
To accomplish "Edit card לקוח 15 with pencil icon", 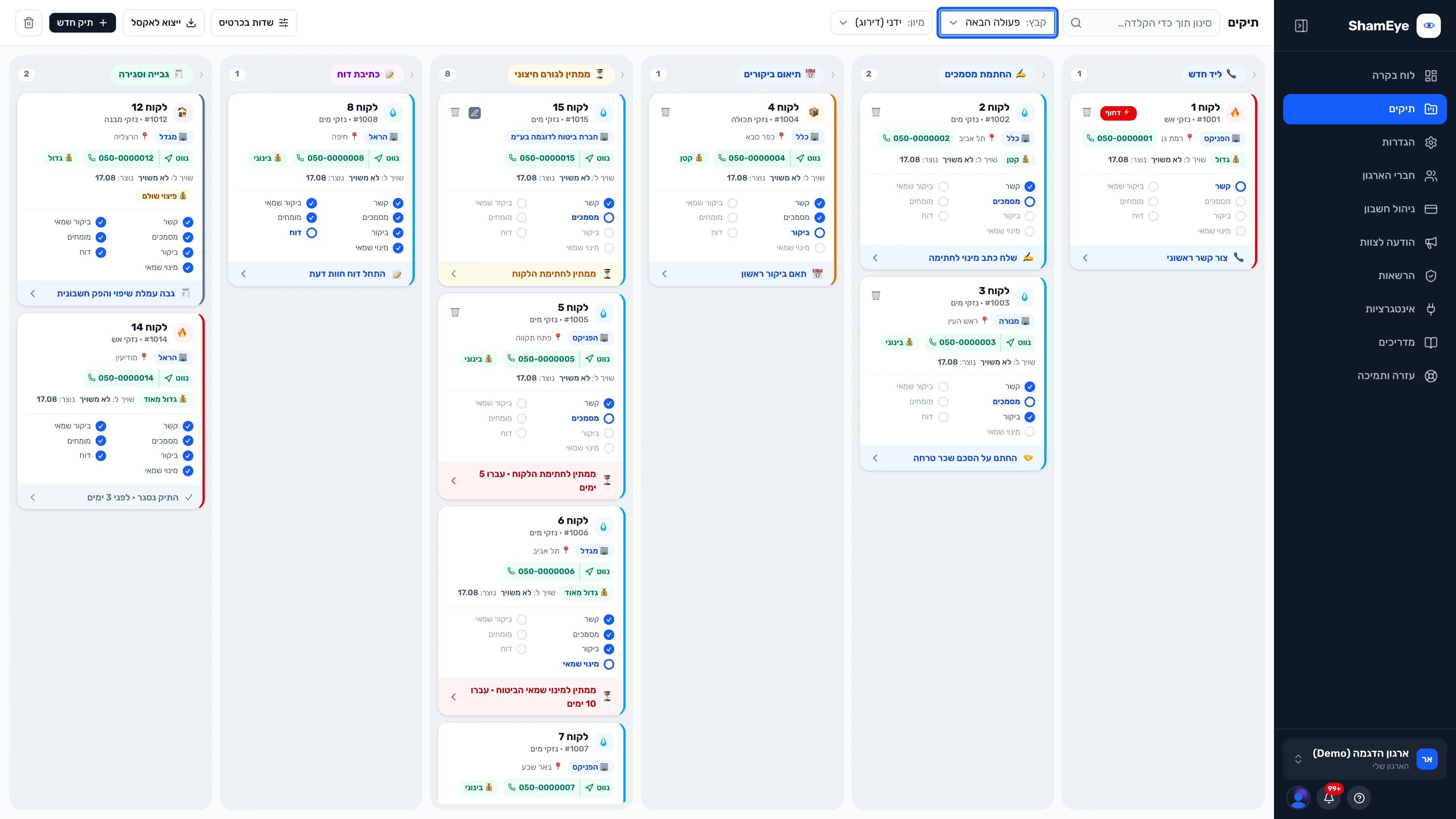I will tap(475, 113).
